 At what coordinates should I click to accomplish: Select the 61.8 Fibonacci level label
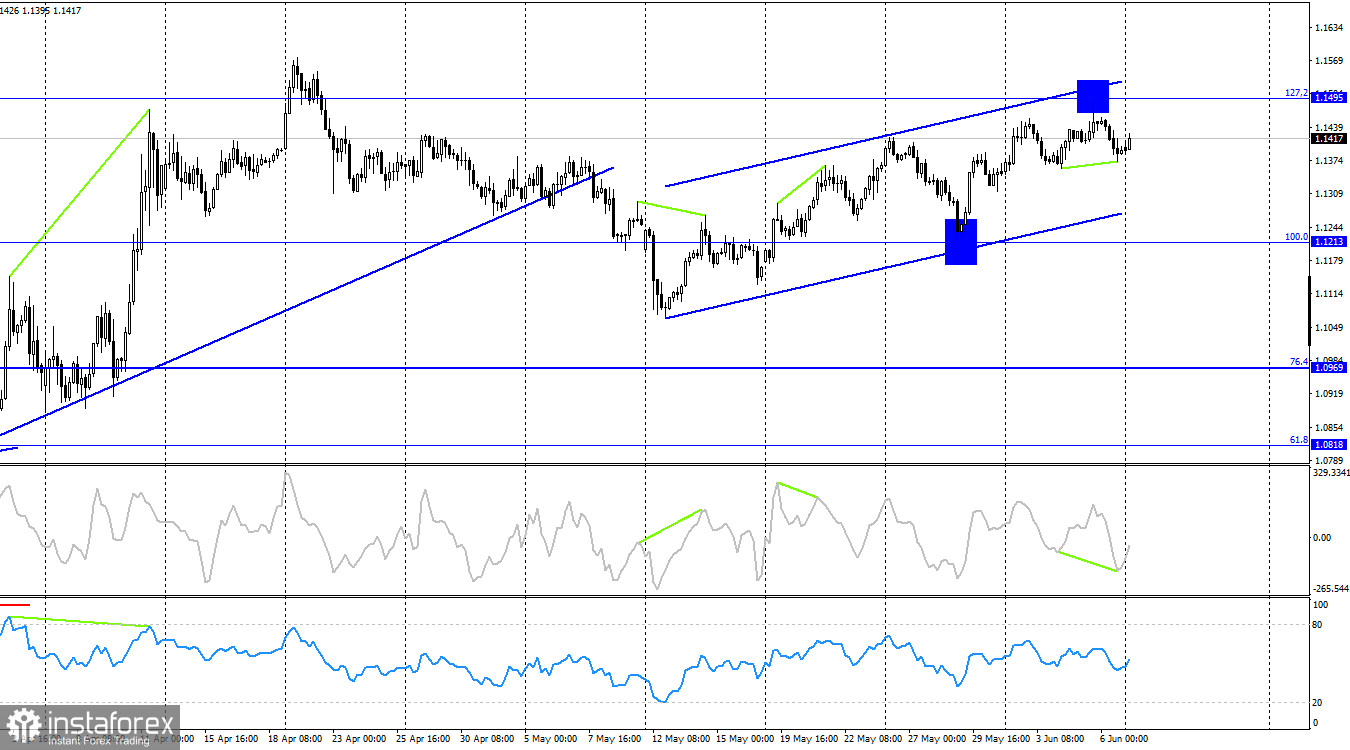[x=1298, y=439]
